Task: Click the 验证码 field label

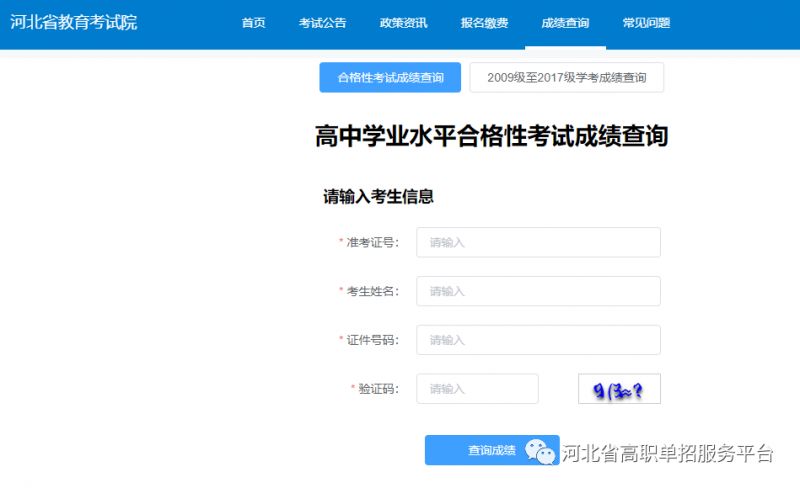Action: [x=379, y=389]
